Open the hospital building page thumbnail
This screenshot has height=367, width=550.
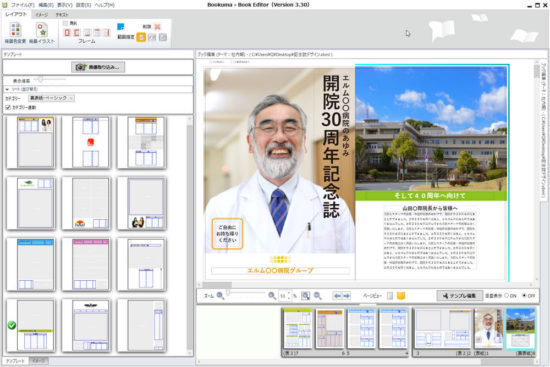click(x=521, y=328)
